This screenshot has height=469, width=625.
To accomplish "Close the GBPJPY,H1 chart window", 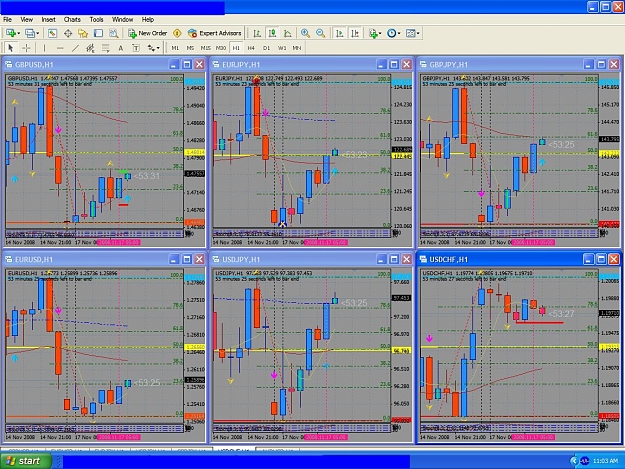I will tap(614, 65).
